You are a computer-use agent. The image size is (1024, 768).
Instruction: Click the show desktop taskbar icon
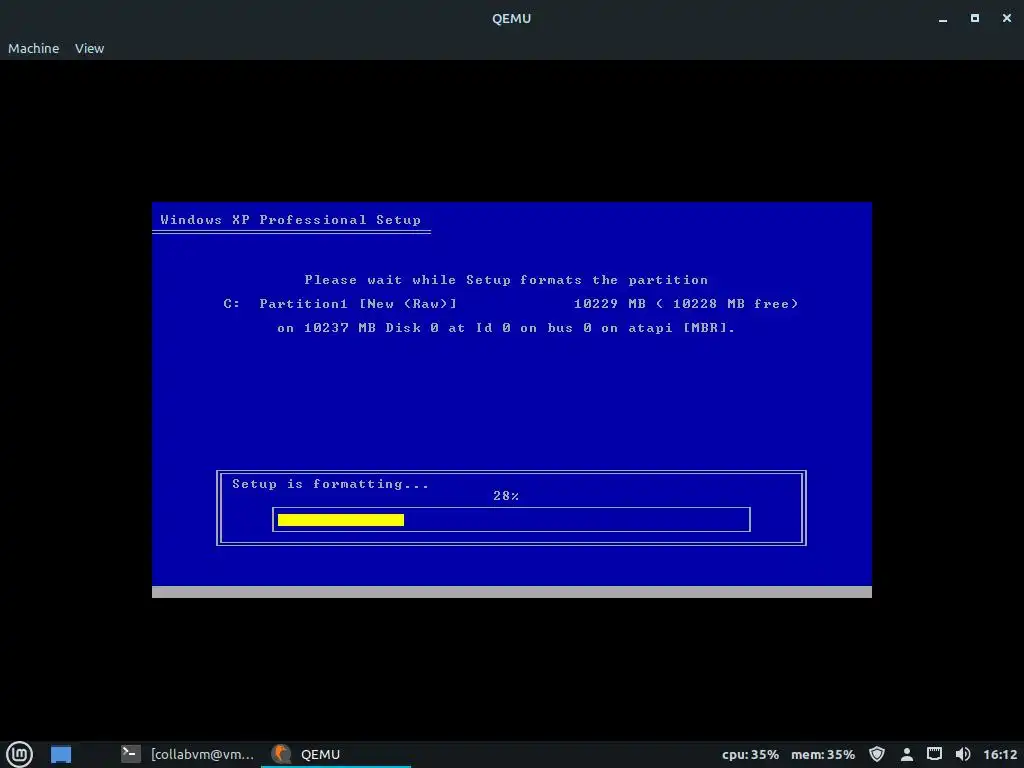coord(61,754)
